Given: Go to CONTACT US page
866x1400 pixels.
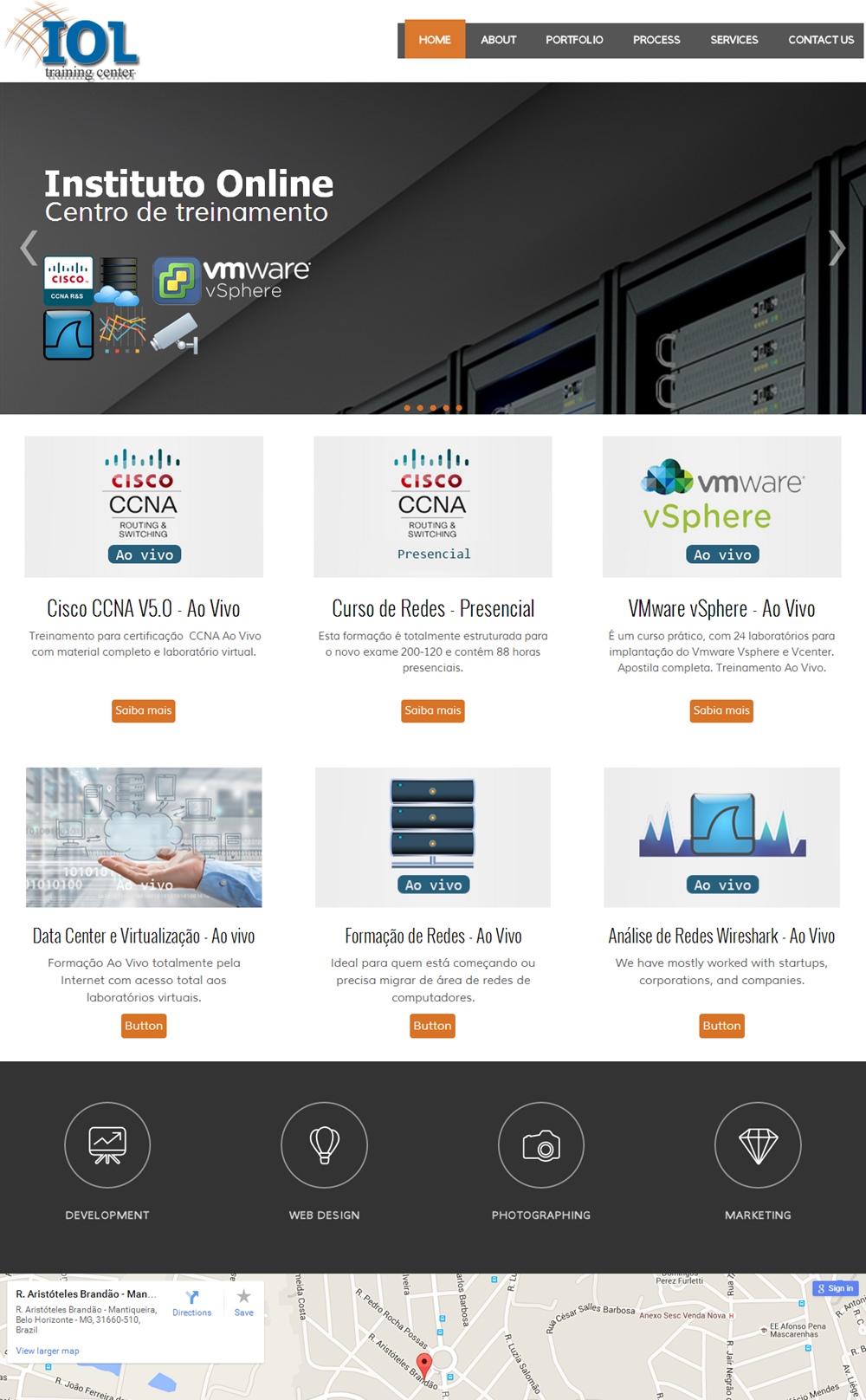Looking at the screenshot, I should 821,40.
